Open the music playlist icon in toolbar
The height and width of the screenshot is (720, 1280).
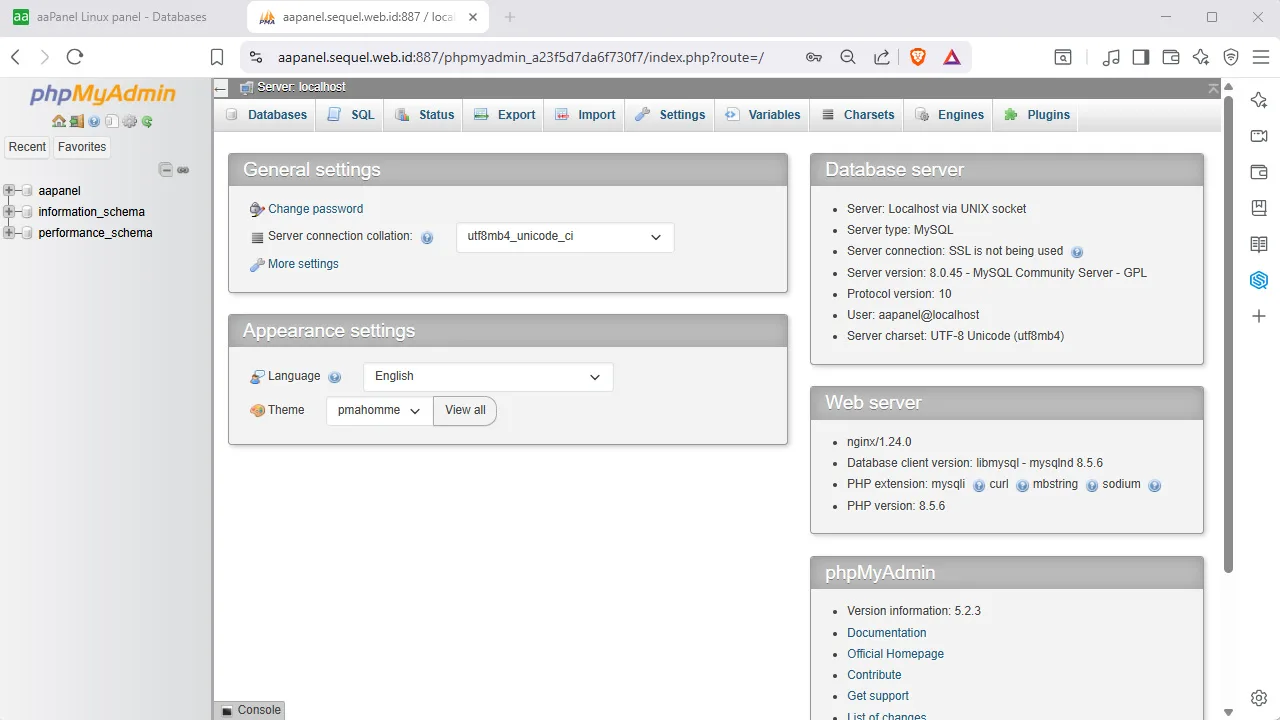1111,57
